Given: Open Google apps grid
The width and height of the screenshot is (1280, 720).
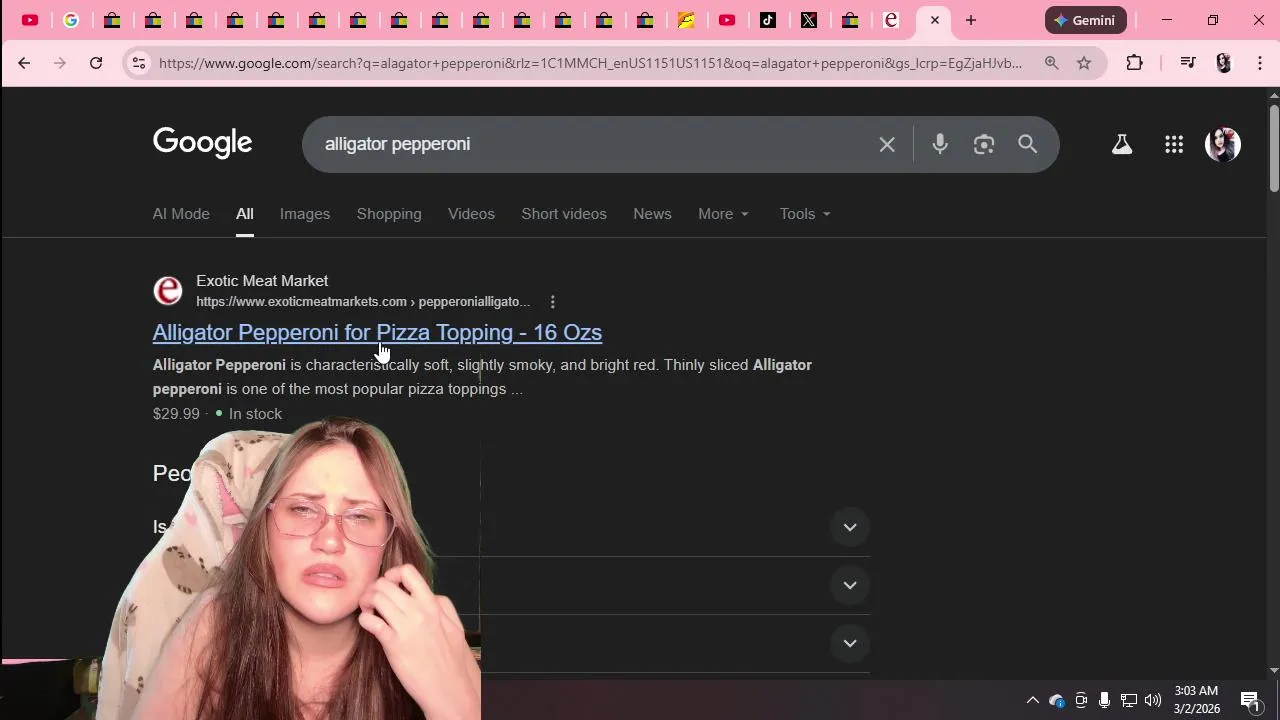Looking at the screenshot, I should [1174, 144].
